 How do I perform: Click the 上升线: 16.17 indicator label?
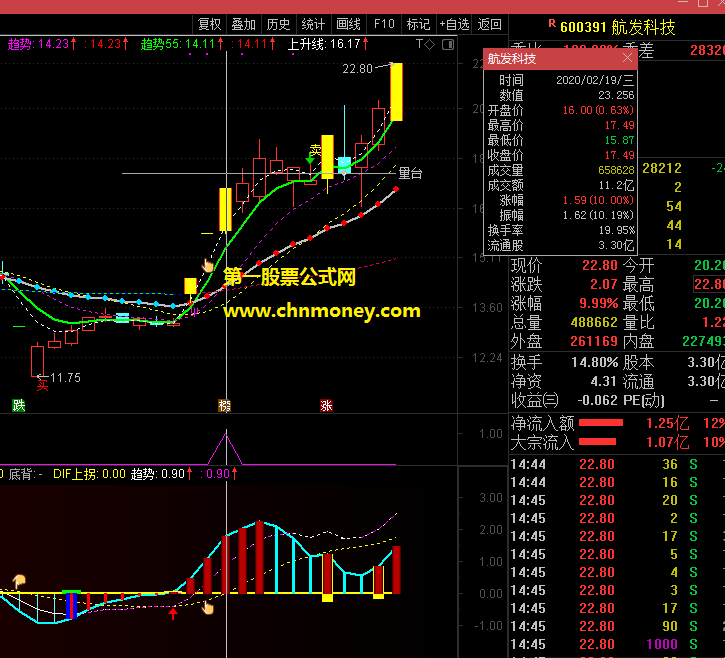tap(328, 44)
